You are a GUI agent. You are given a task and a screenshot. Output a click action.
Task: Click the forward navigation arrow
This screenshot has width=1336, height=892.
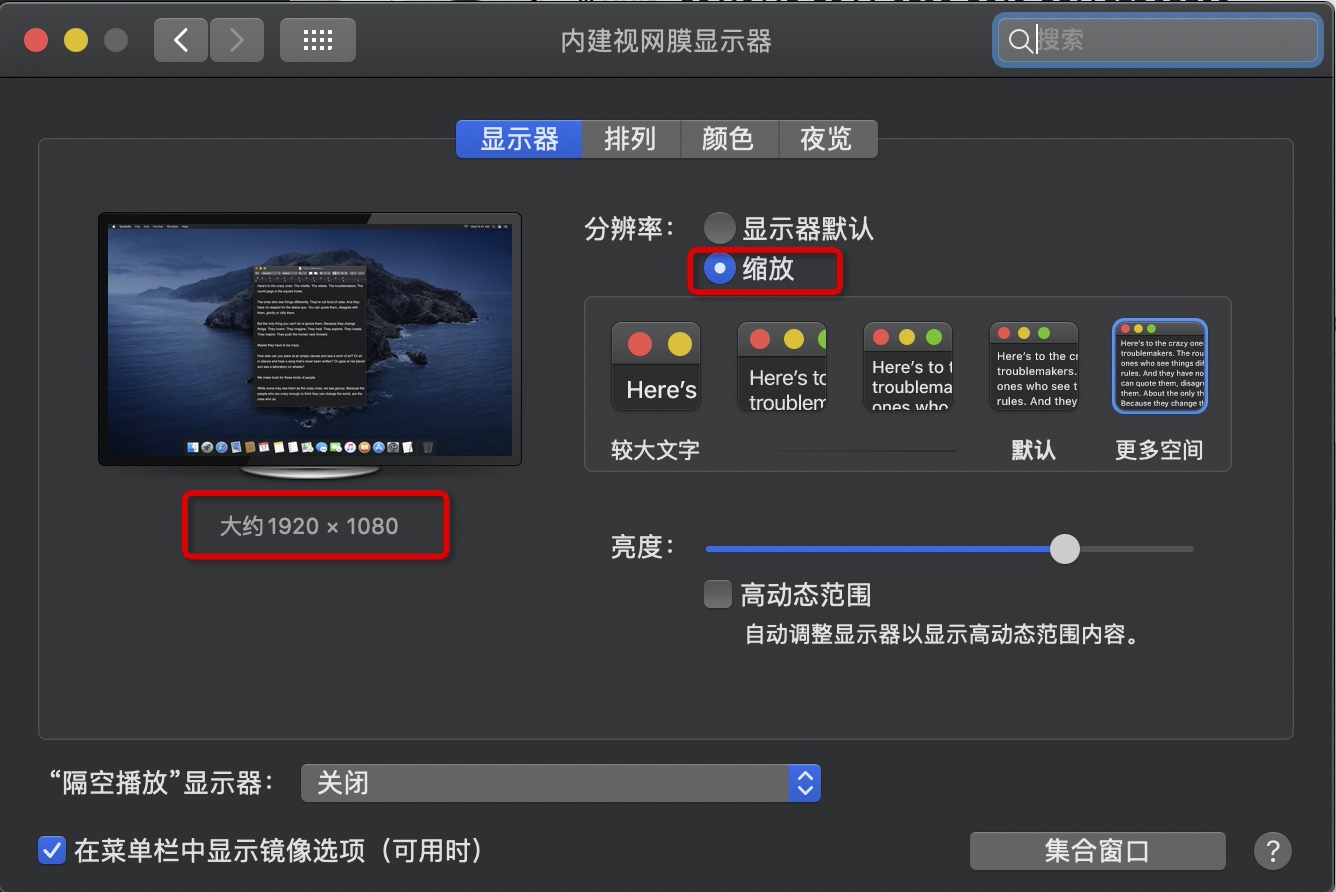(237, 40)
